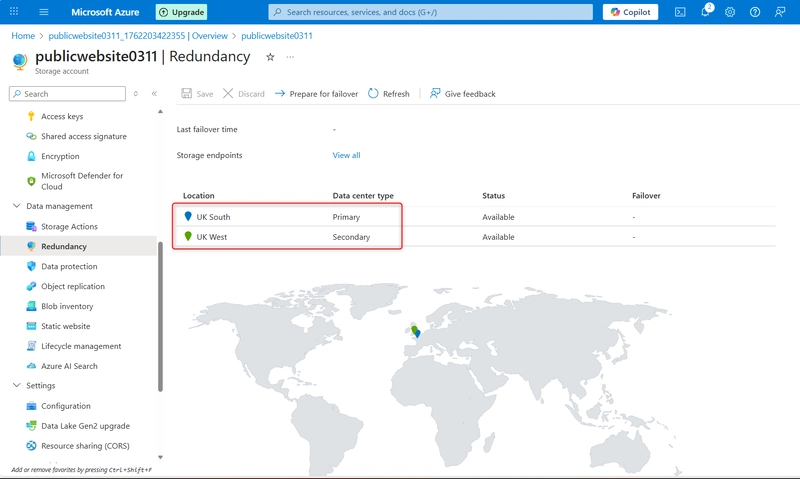Favorite the resource with star icon
800x479 pixels.
270,57
